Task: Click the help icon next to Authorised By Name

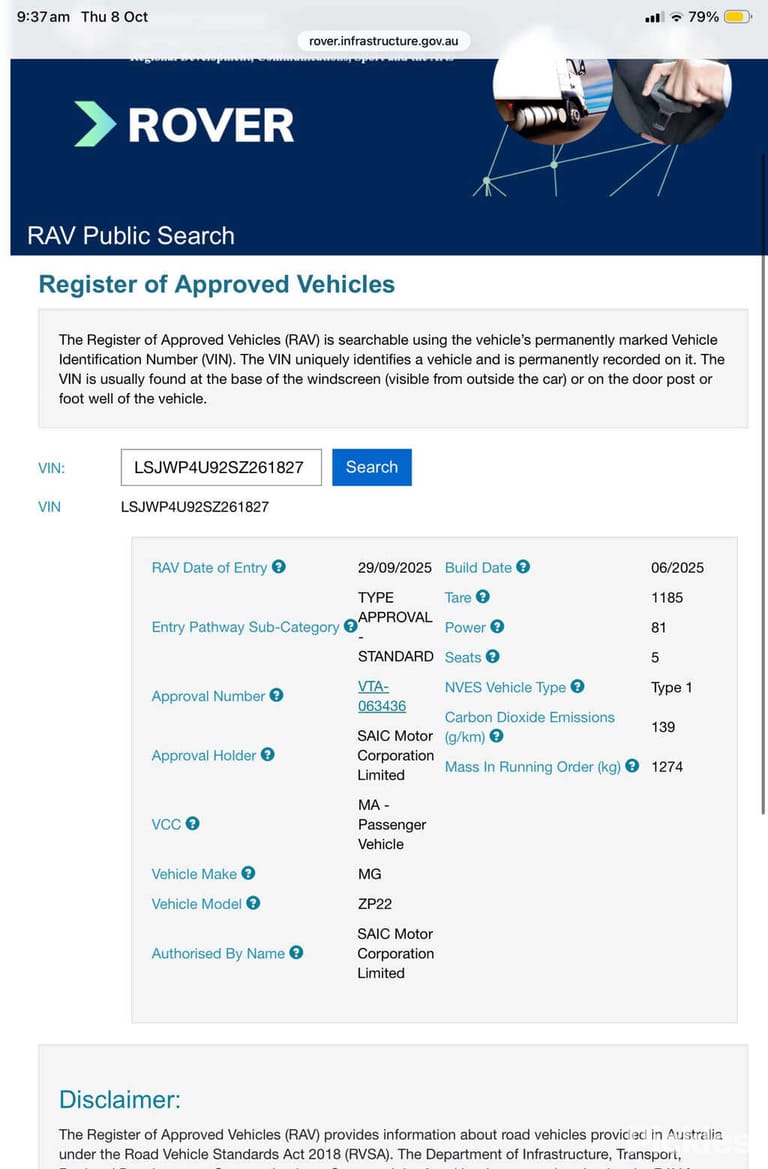Action: (x=296, y=952)
